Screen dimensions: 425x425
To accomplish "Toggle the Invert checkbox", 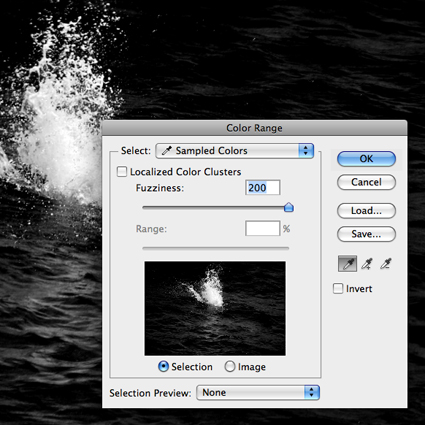I will point(338,289).
